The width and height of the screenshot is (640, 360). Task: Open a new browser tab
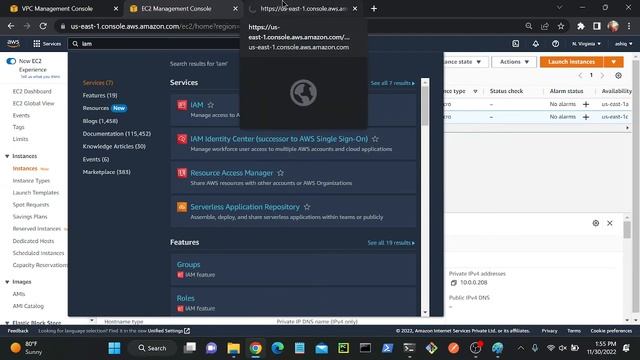[374, 9]
